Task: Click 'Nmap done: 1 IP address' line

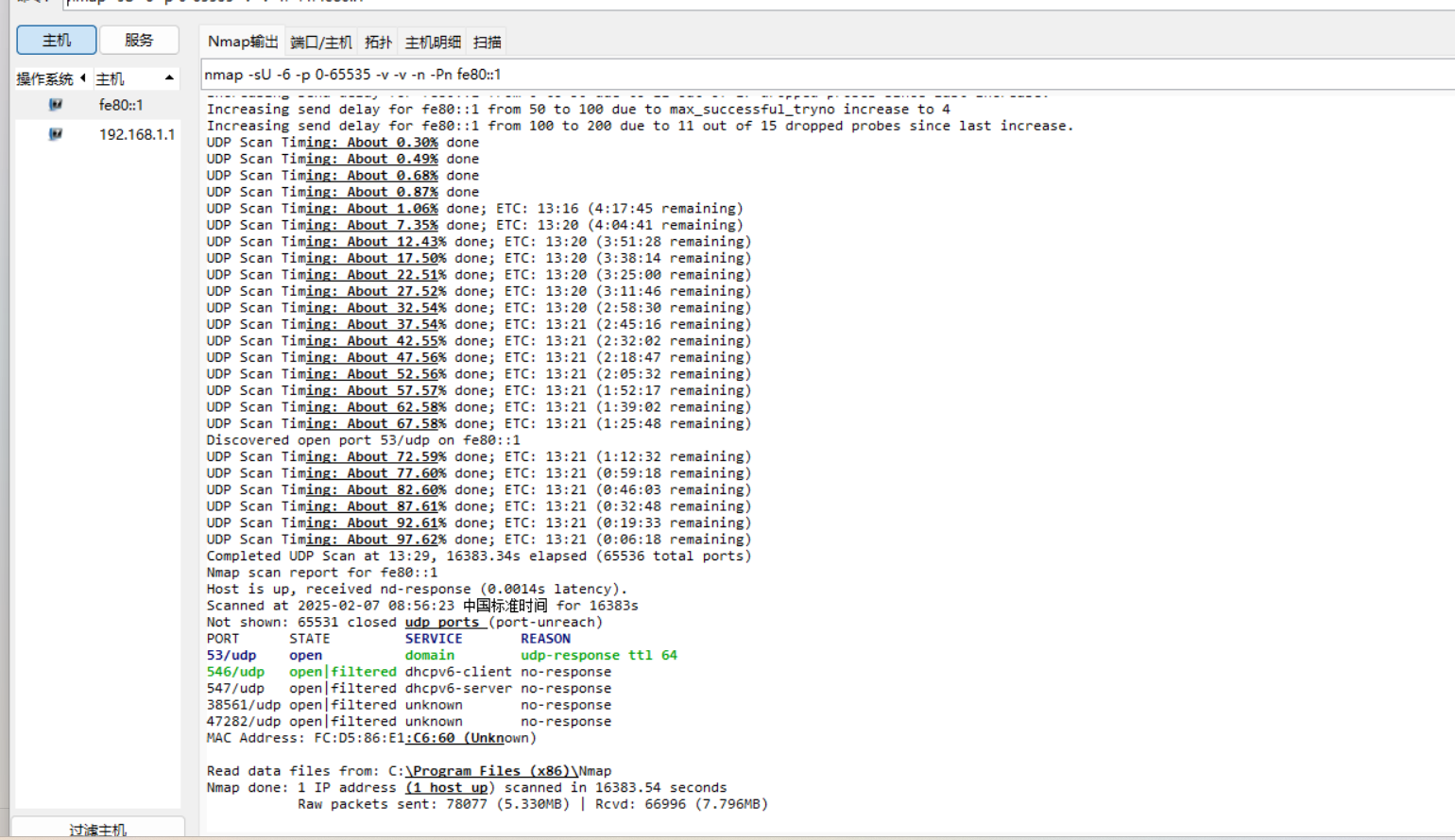Action: (x=467, y=787)
